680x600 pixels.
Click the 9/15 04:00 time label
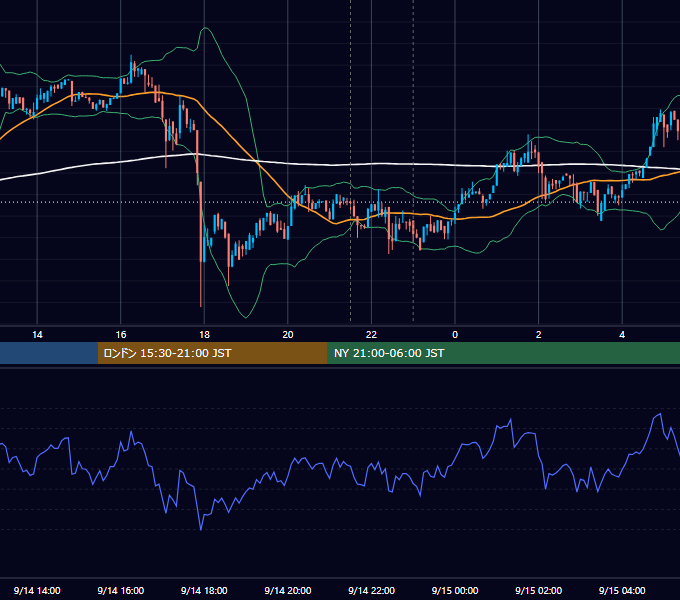(x=622, y=590)
